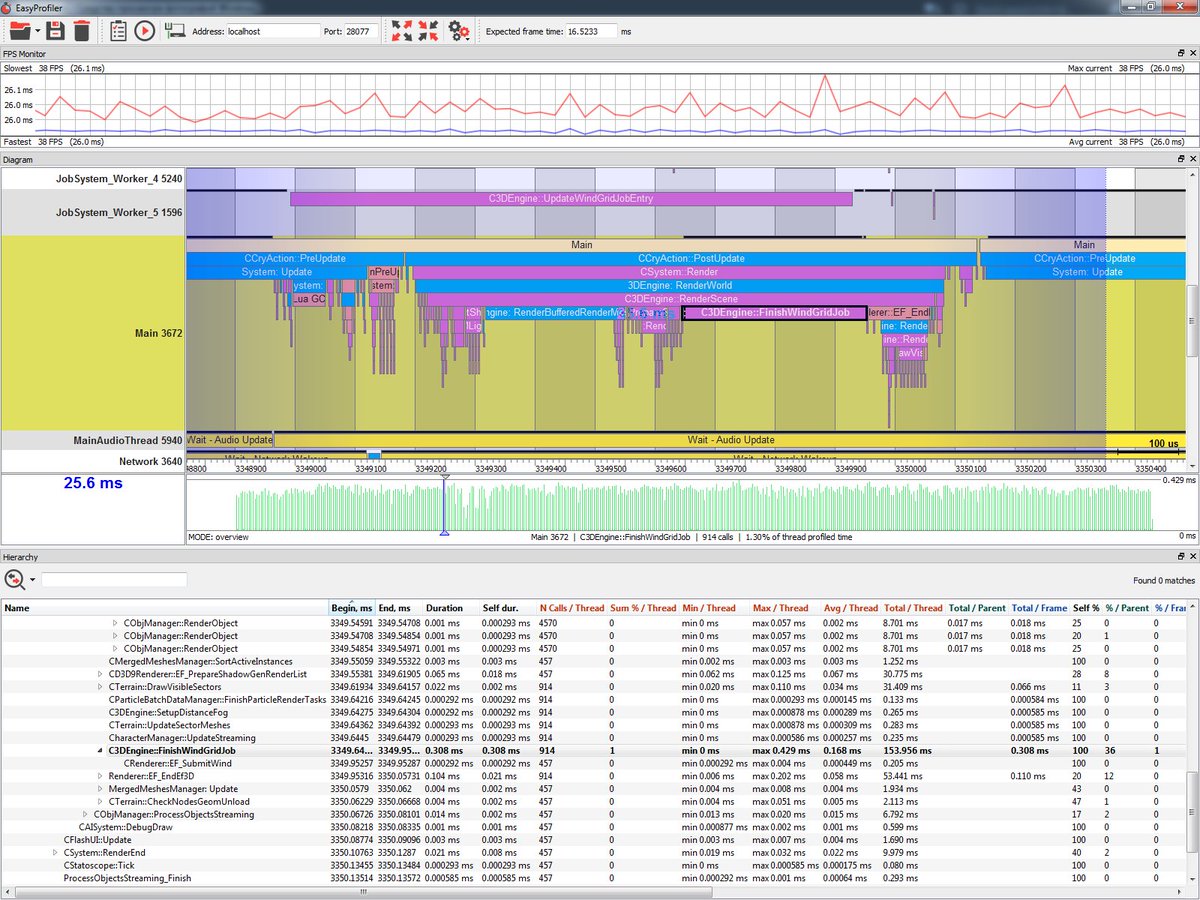Expand CTerrain::CheckNodesGeomUnload row
Viewport: 1200px width, 900px height.
coord(100,801)
